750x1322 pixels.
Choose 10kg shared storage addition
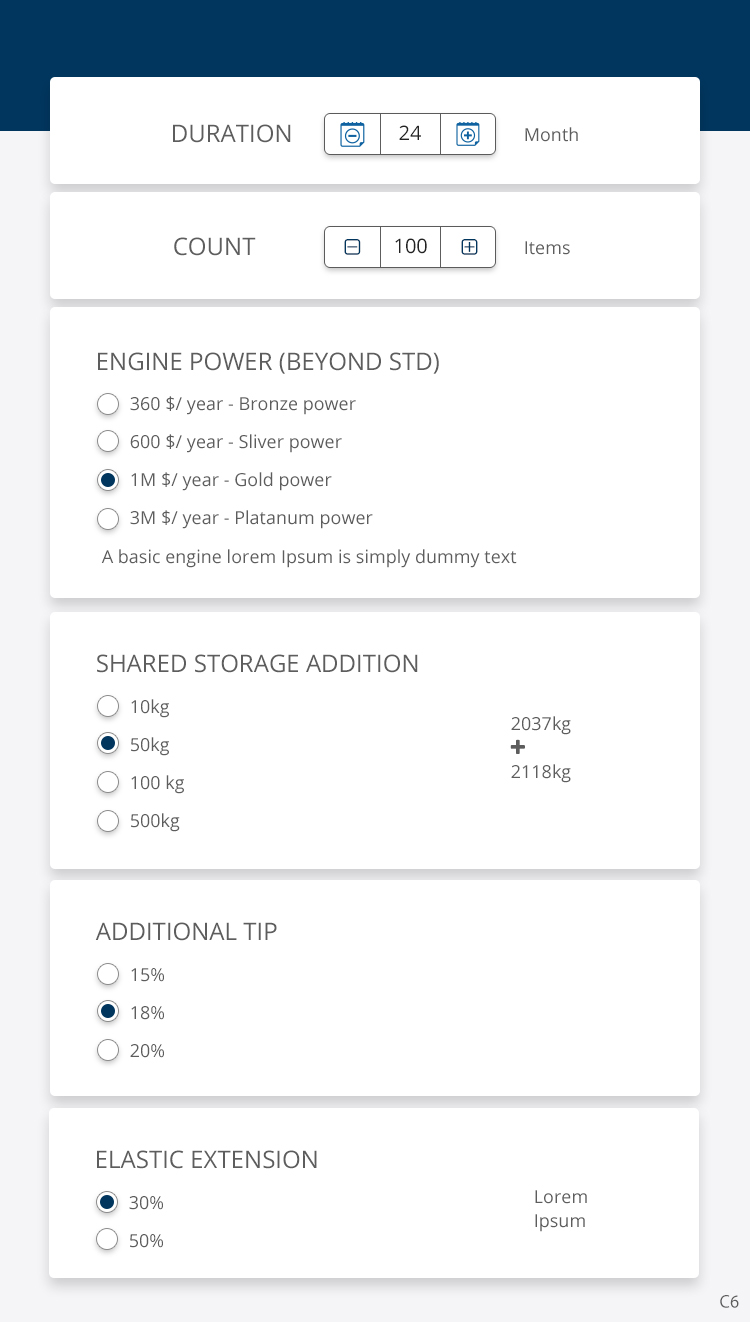pos(108,708)
